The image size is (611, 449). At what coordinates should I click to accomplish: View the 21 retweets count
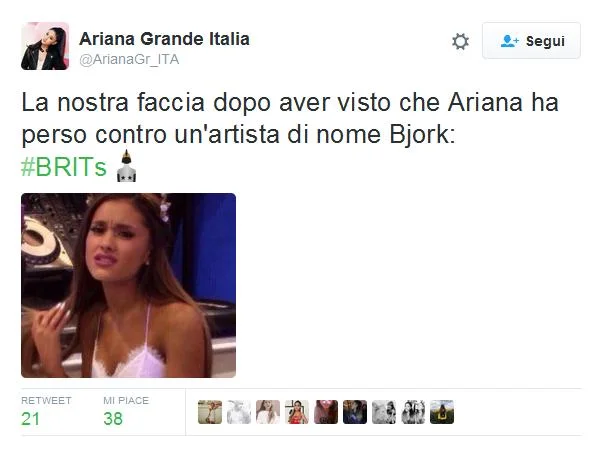[30, 419]
